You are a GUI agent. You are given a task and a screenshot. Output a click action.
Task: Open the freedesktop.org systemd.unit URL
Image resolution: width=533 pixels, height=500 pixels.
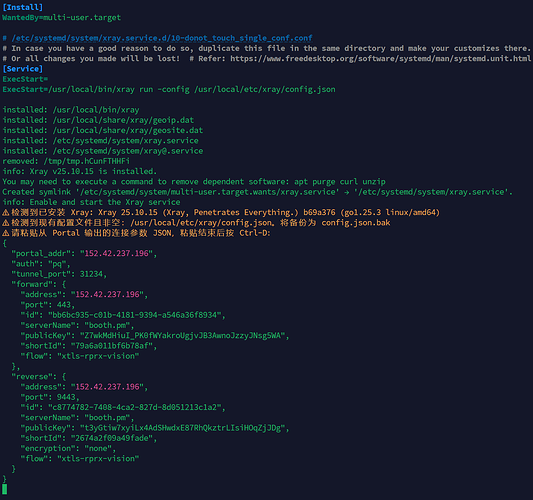point(380,58)
